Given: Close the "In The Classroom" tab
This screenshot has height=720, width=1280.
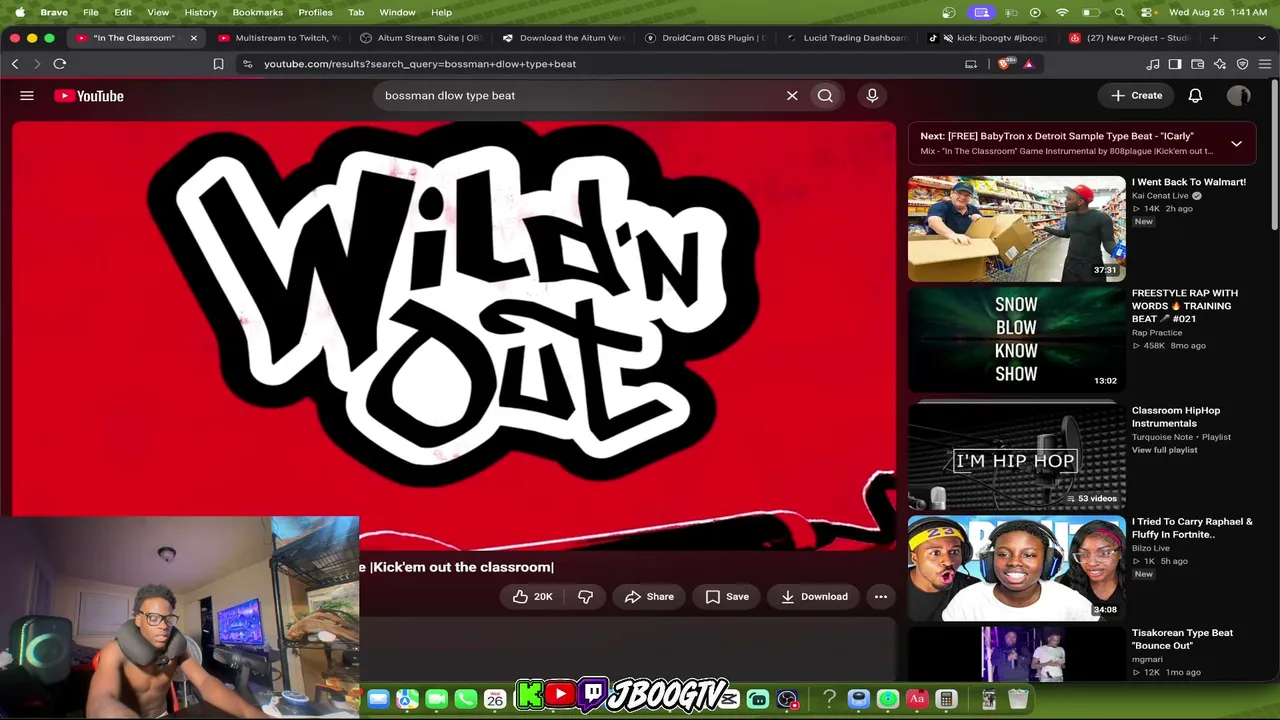Looking at the screenshot, I should (x=193, y=38).
